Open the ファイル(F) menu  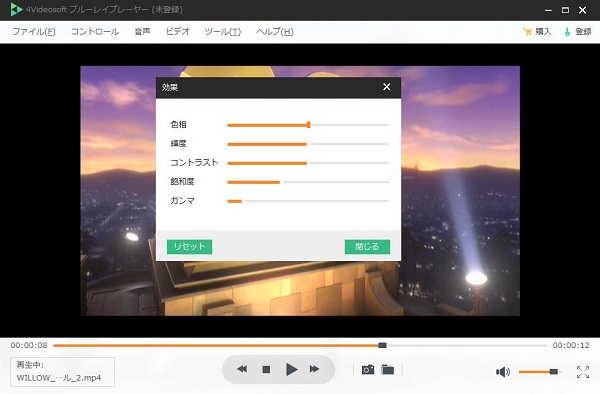[x=34, y=32]
